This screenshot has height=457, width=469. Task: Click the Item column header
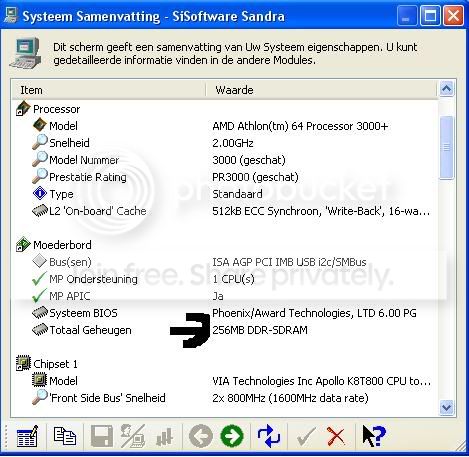pos(109,90)
